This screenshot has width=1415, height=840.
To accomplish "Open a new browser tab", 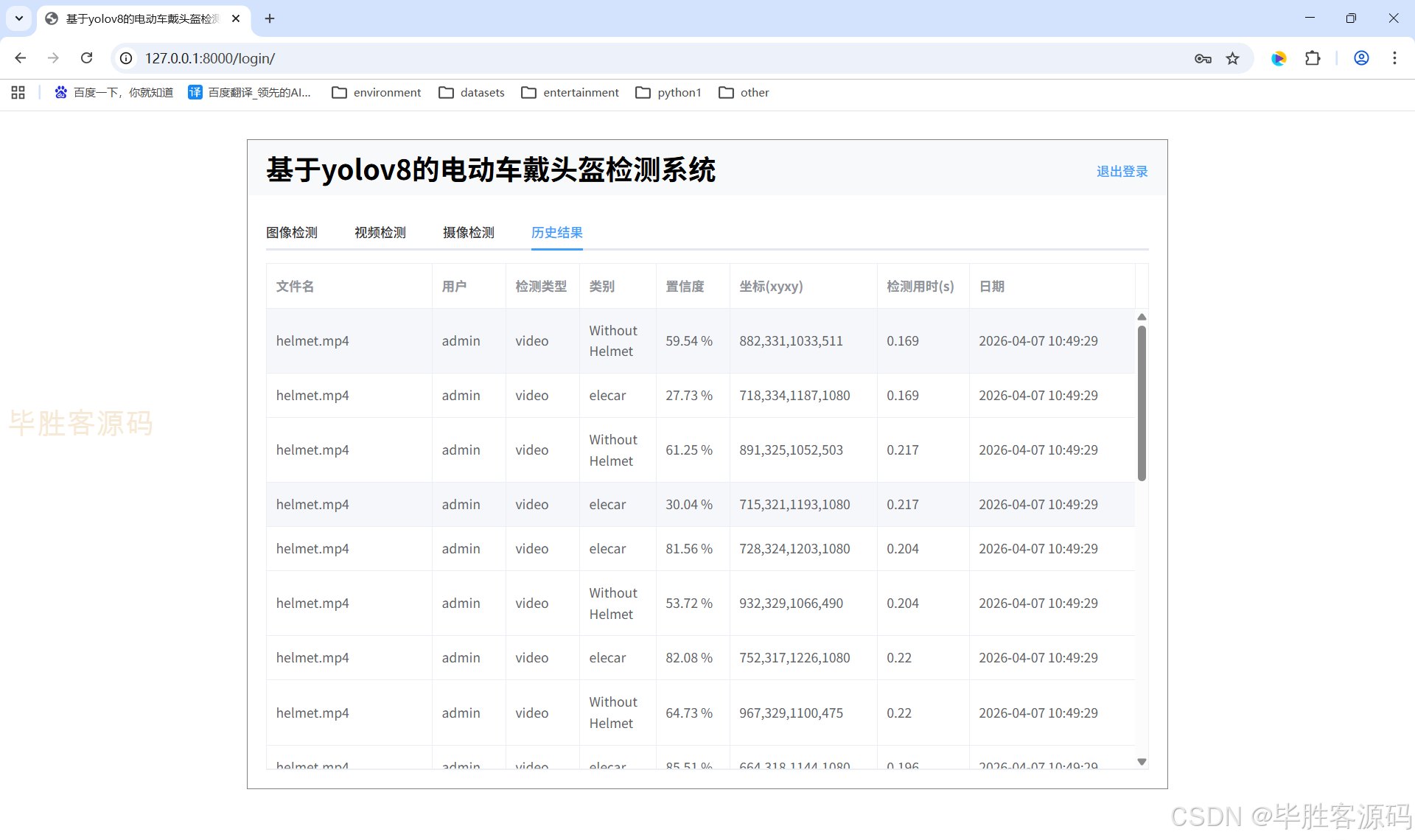I will point(270,18).
